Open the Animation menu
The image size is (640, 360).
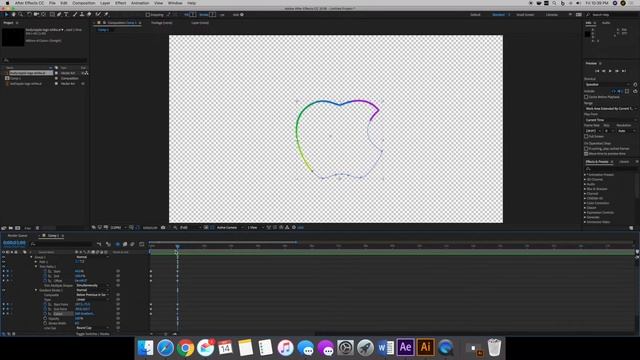click(140, 3)
